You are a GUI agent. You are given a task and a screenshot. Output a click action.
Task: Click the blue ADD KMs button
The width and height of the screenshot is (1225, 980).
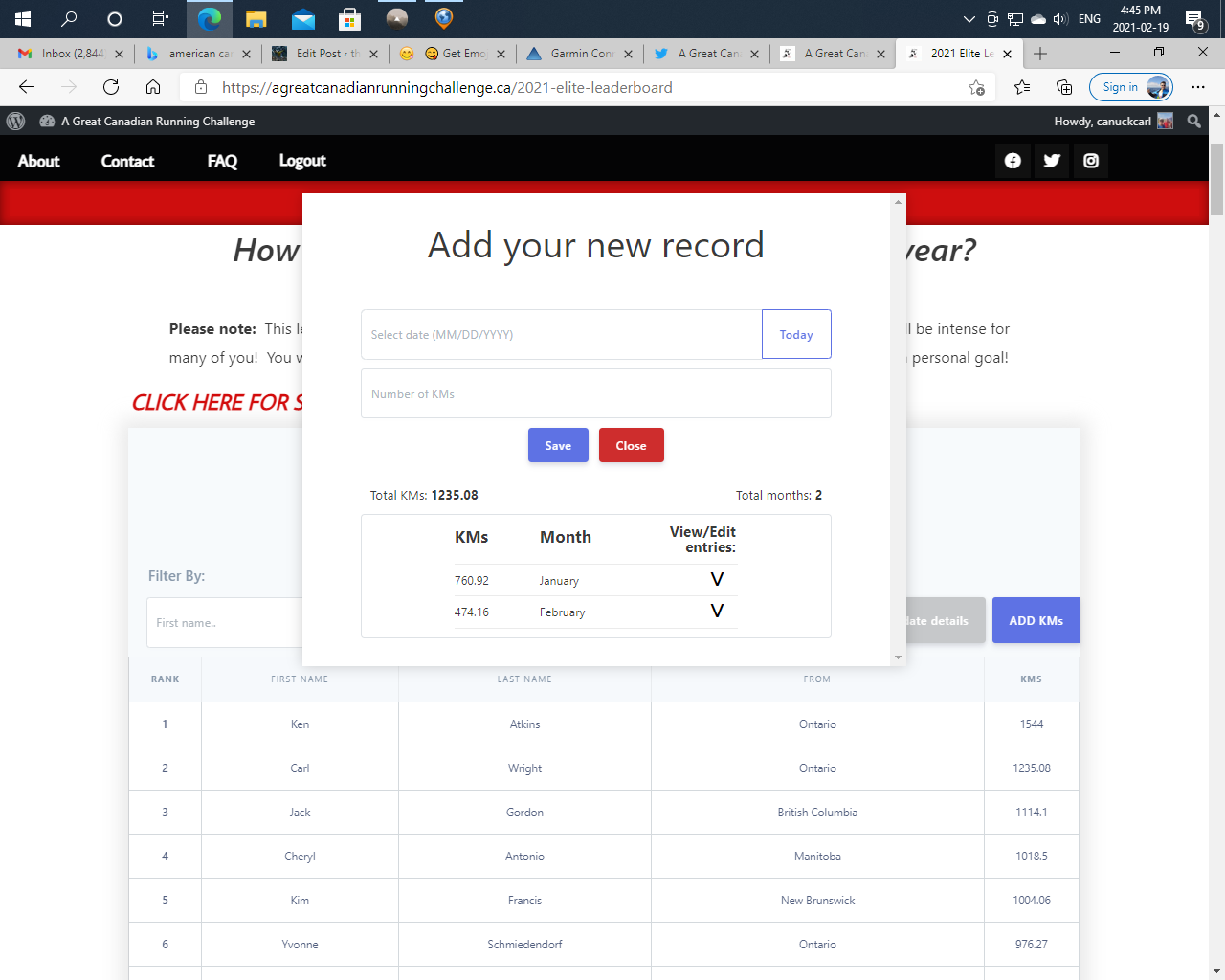[1036, 620]
